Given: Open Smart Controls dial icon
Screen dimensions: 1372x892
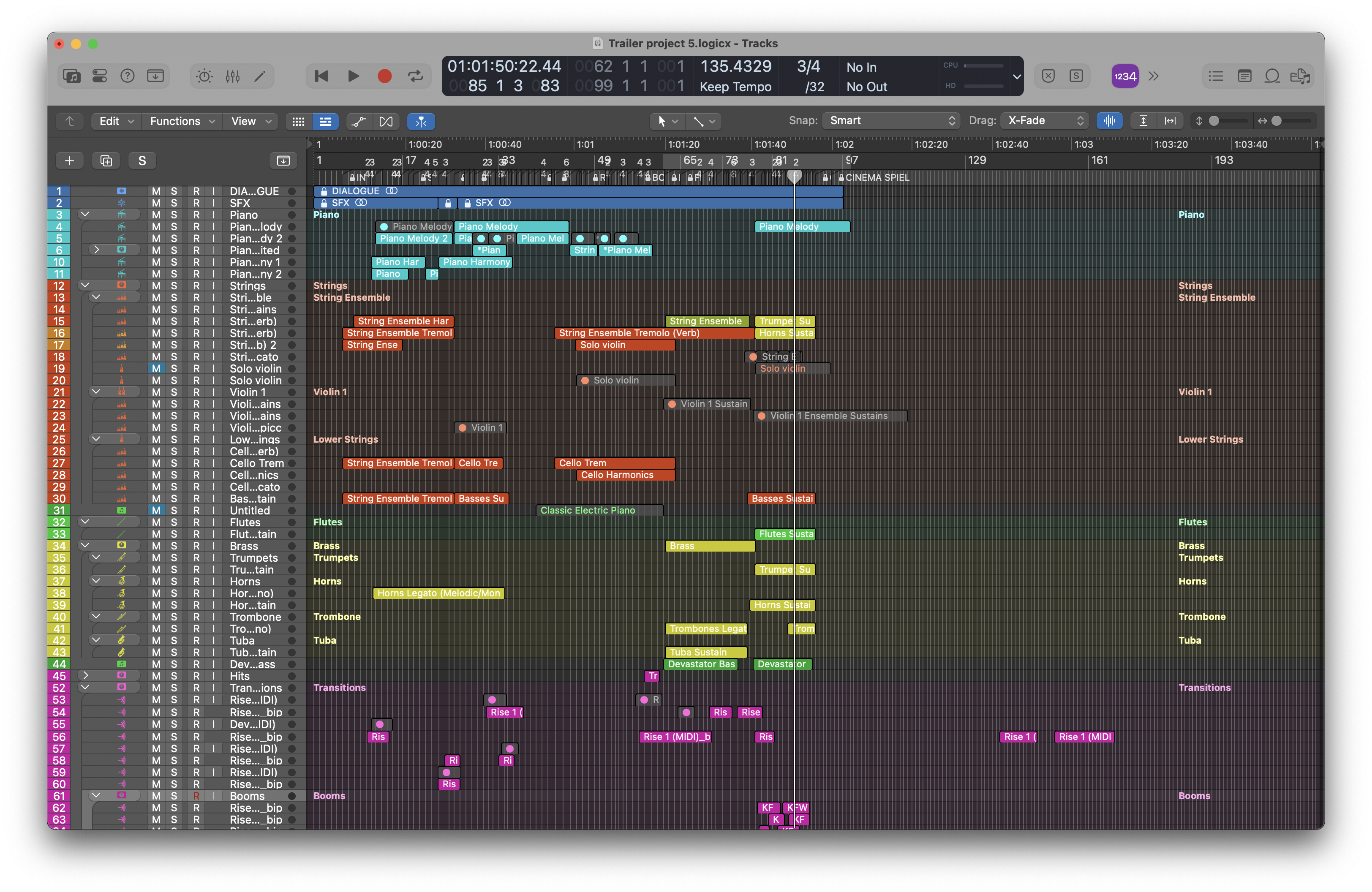Looking at the screenshot, I should point(204,76).
